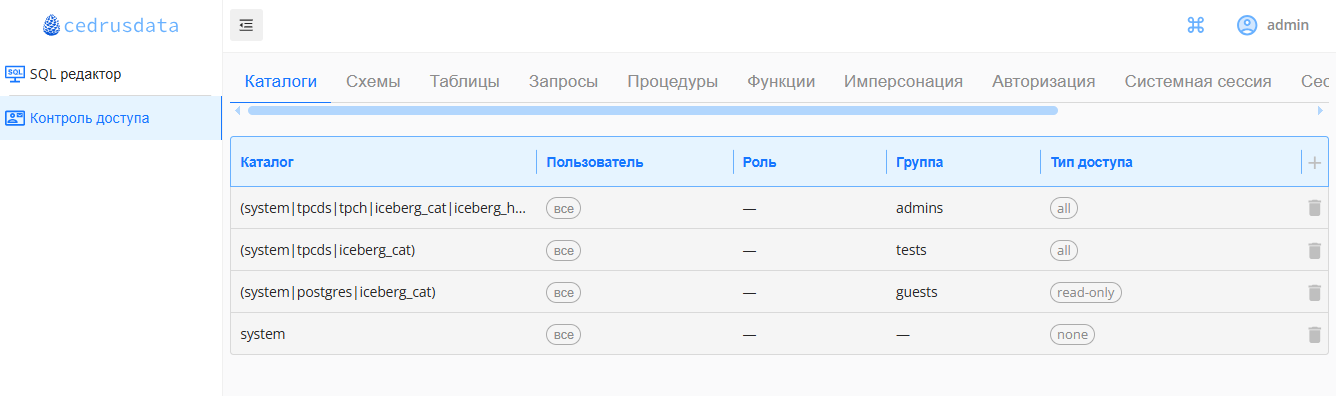Delete the admins group rule
This screenshot has width=1336, height=396.
[x=1314, y=208]
